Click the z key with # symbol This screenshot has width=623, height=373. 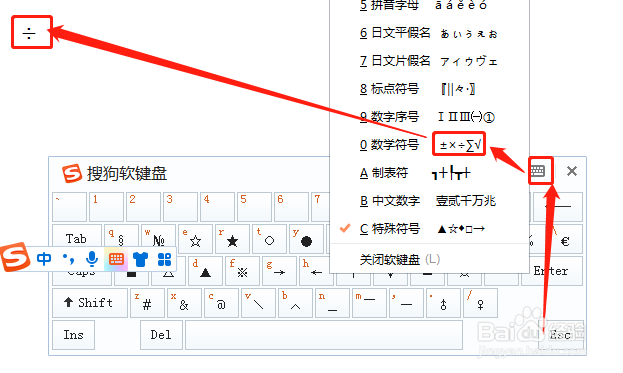pos(147,303)
